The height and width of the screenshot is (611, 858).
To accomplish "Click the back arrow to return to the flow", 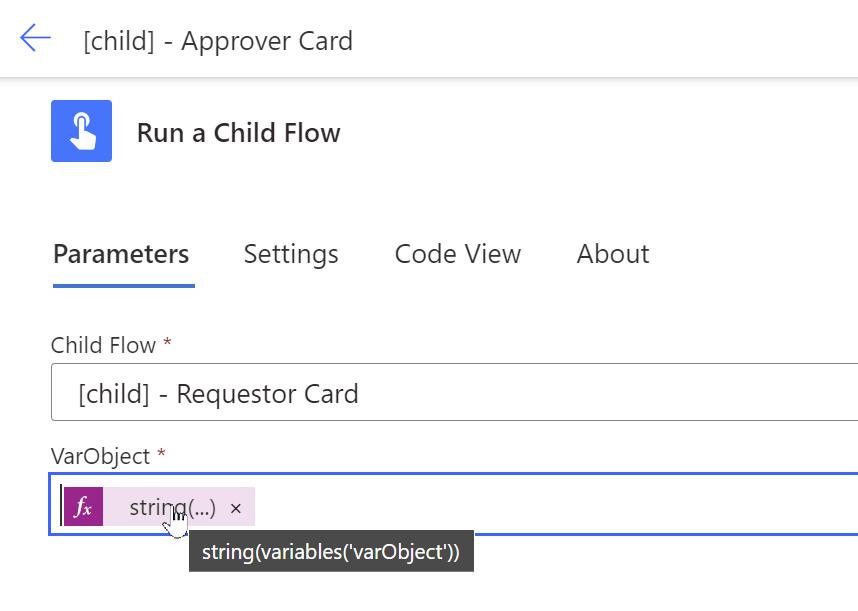I will (36, 38).
